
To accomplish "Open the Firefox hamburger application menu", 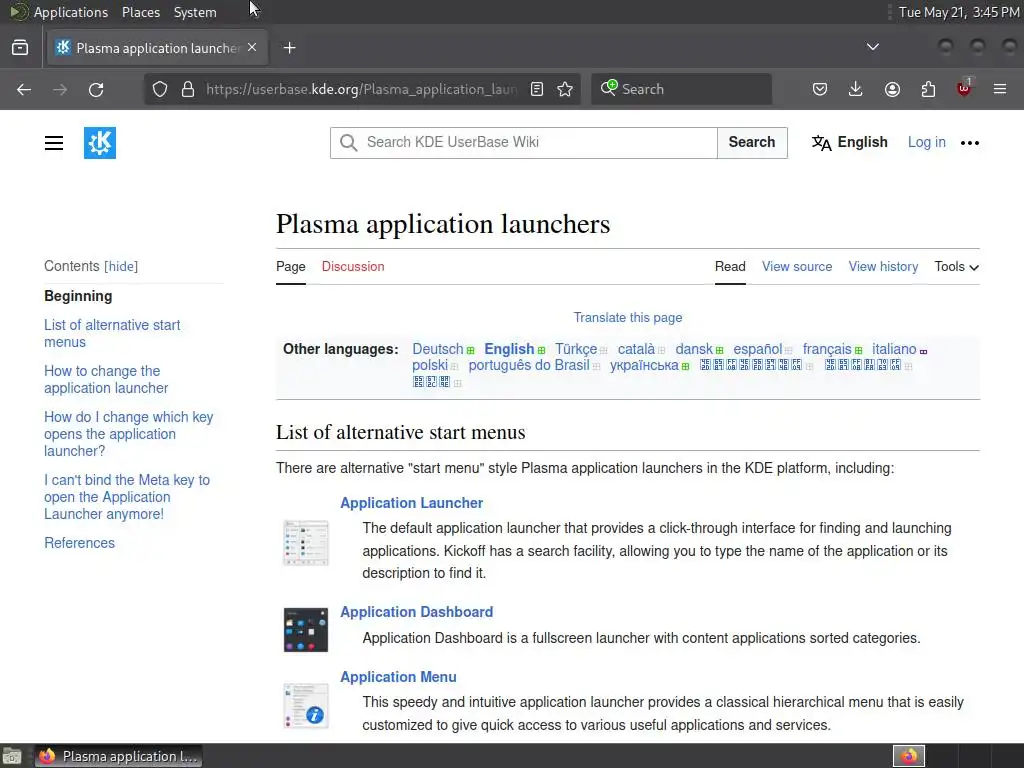I will (x=1000, y=89).
